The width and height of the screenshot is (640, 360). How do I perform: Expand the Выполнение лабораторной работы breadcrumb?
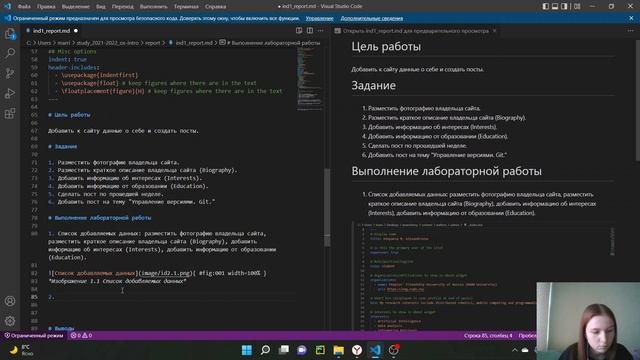[273, 43]
